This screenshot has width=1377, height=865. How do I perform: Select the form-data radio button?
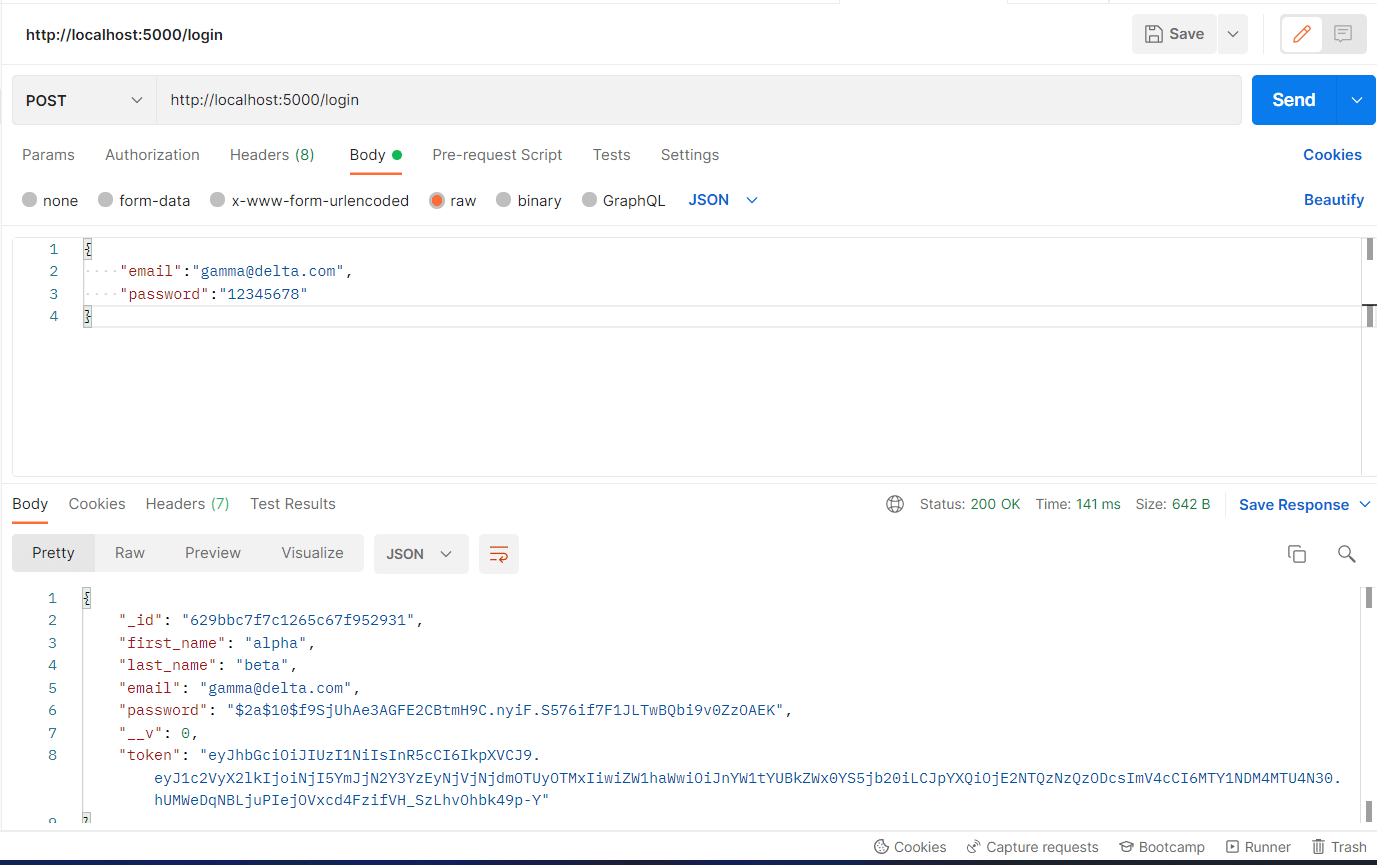point(106,200)
